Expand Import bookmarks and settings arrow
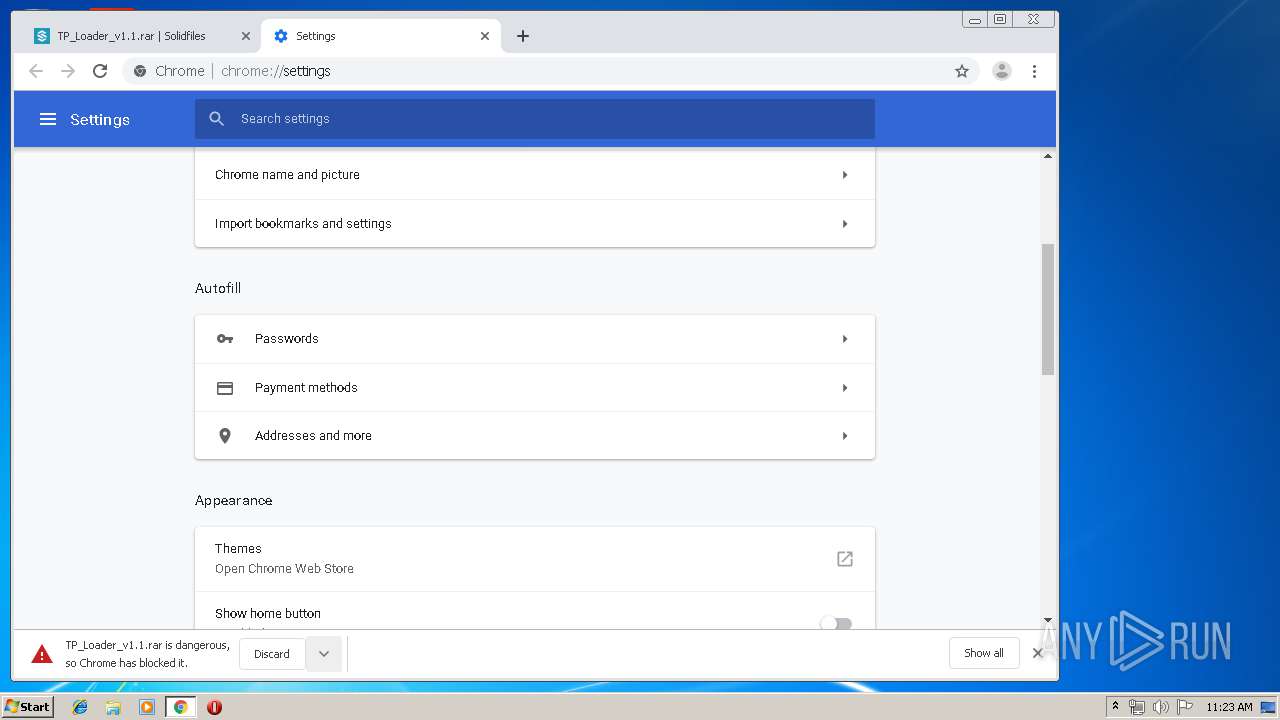Image resolution: width=1280 pixels, height=720 pixels. click(845, 224)
